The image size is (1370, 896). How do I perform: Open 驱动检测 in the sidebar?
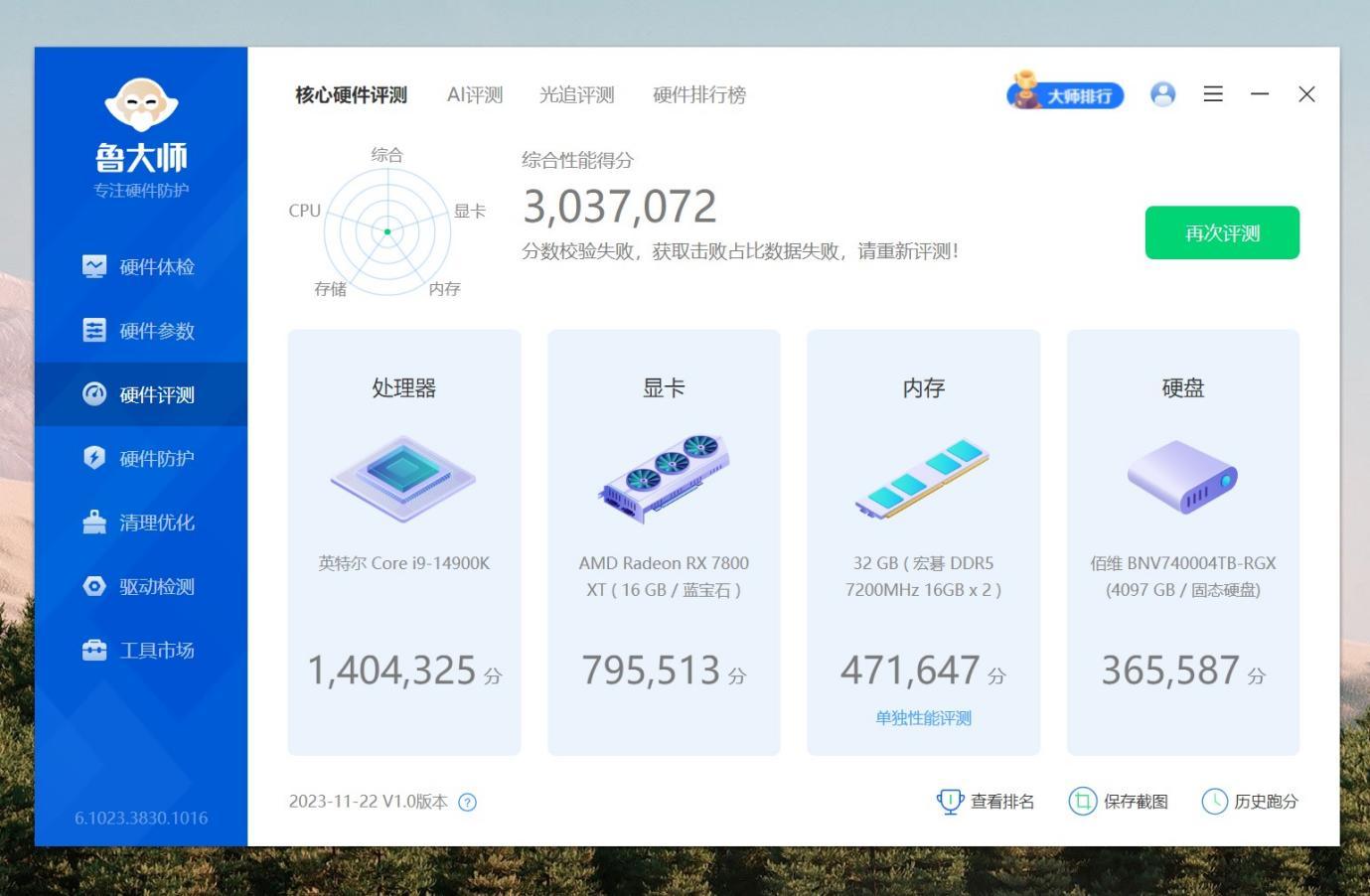click(141, 586)
